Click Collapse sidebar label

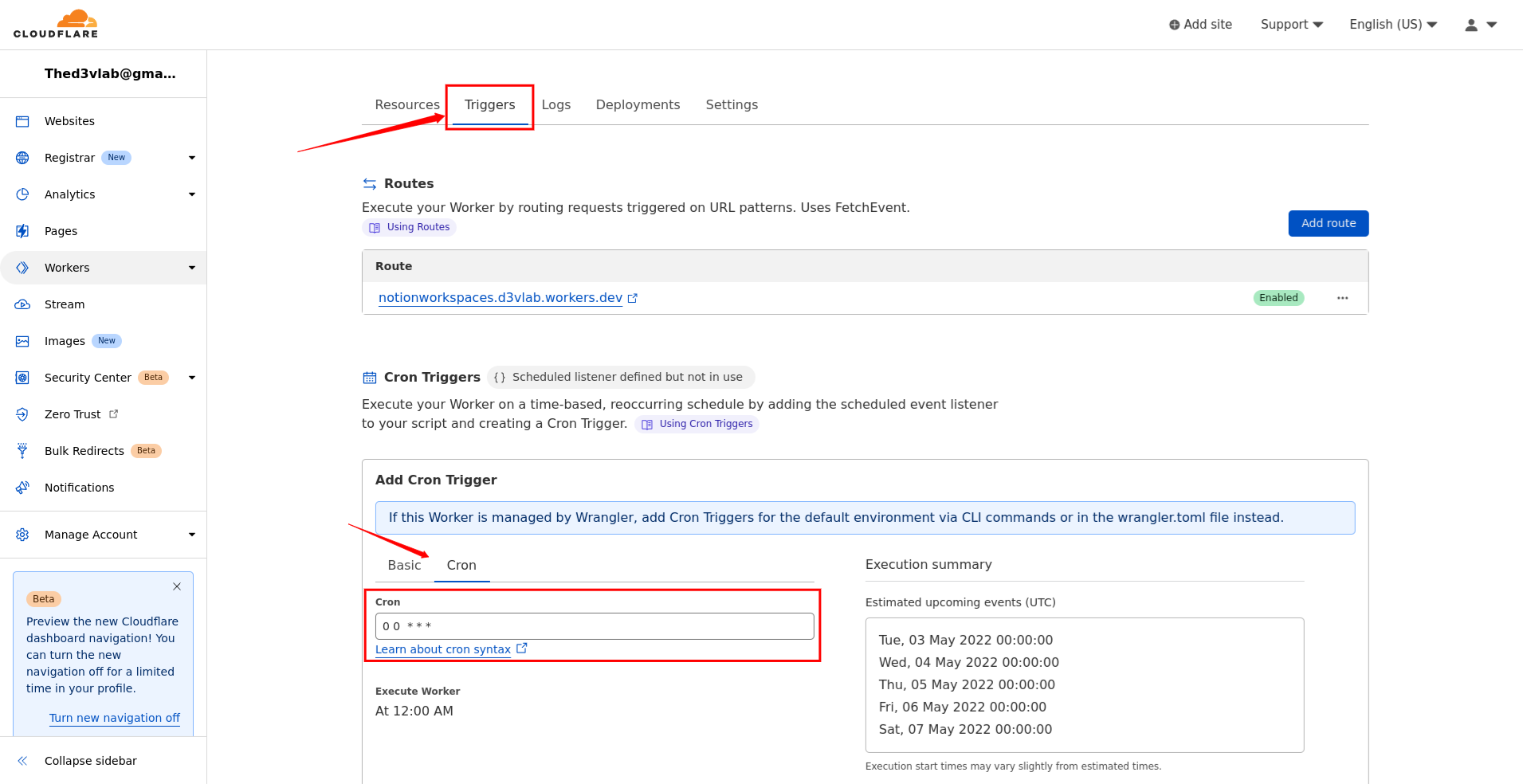91,761
